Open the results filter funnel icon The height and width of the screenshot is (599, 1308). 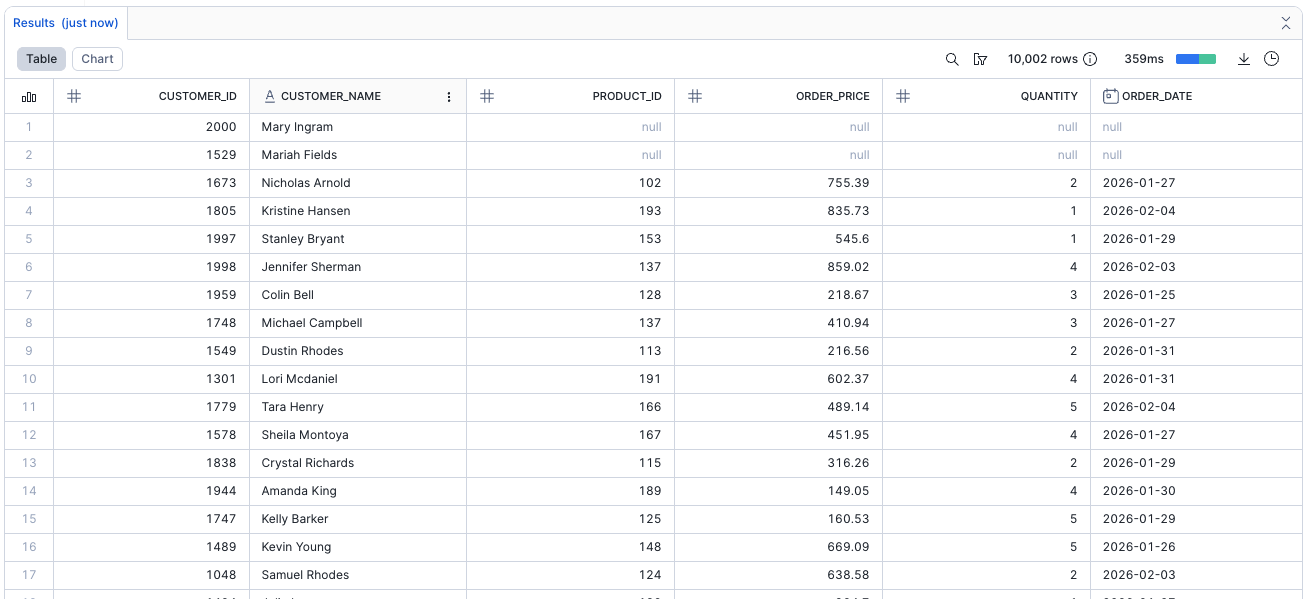(x=980, y=59)
